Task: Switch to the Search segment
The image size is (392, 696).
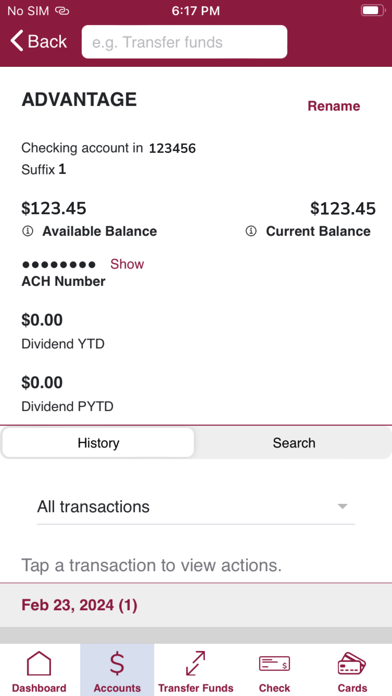Action: point(294,443)
